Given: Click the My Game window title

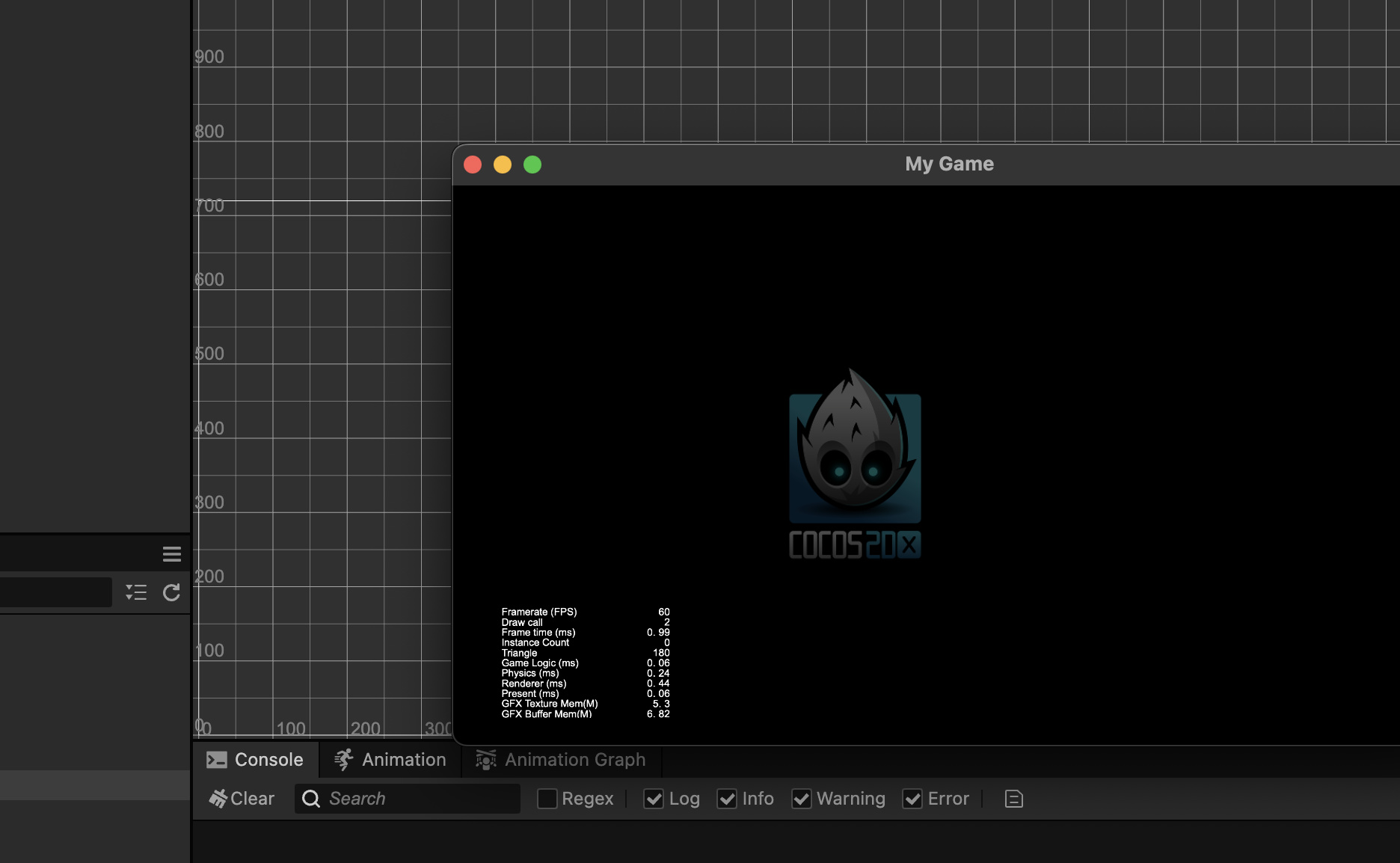Looking at the screenshot, I should [x=949, y=164].
